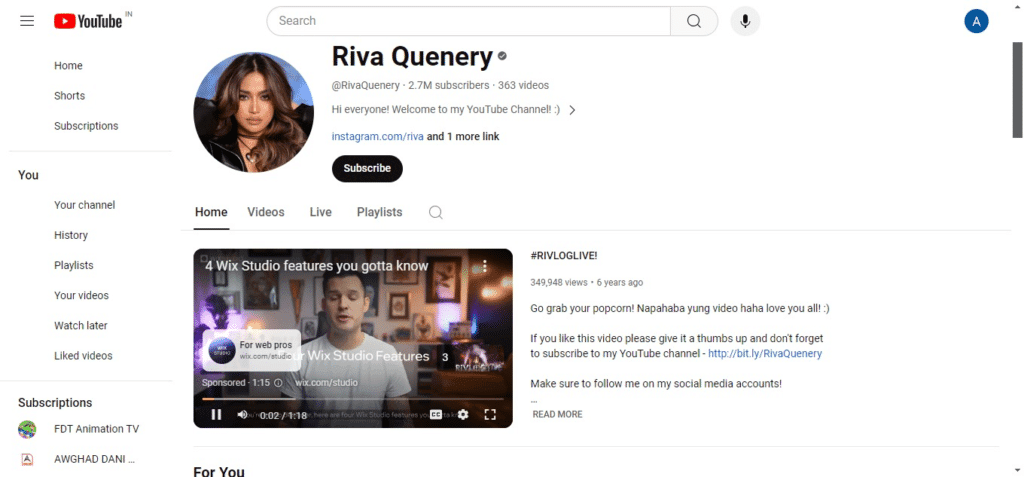Click the ad info circle icon

(x=278, y=382)
